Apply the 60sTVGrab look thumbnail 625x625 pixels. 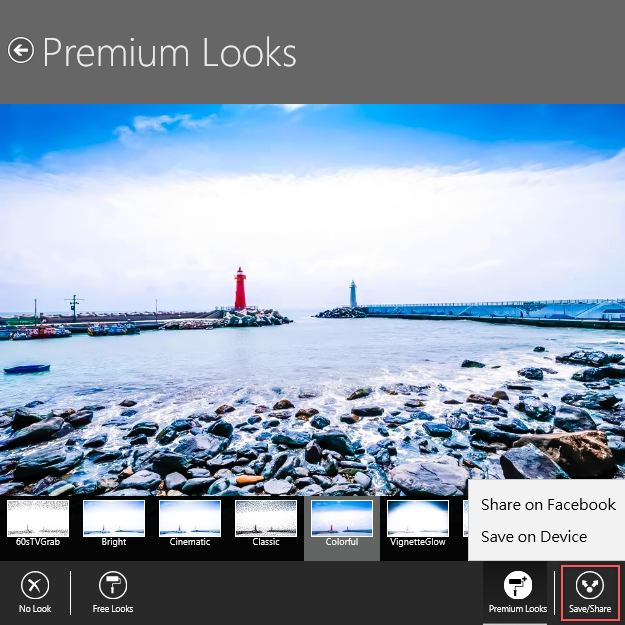point(38,519)
